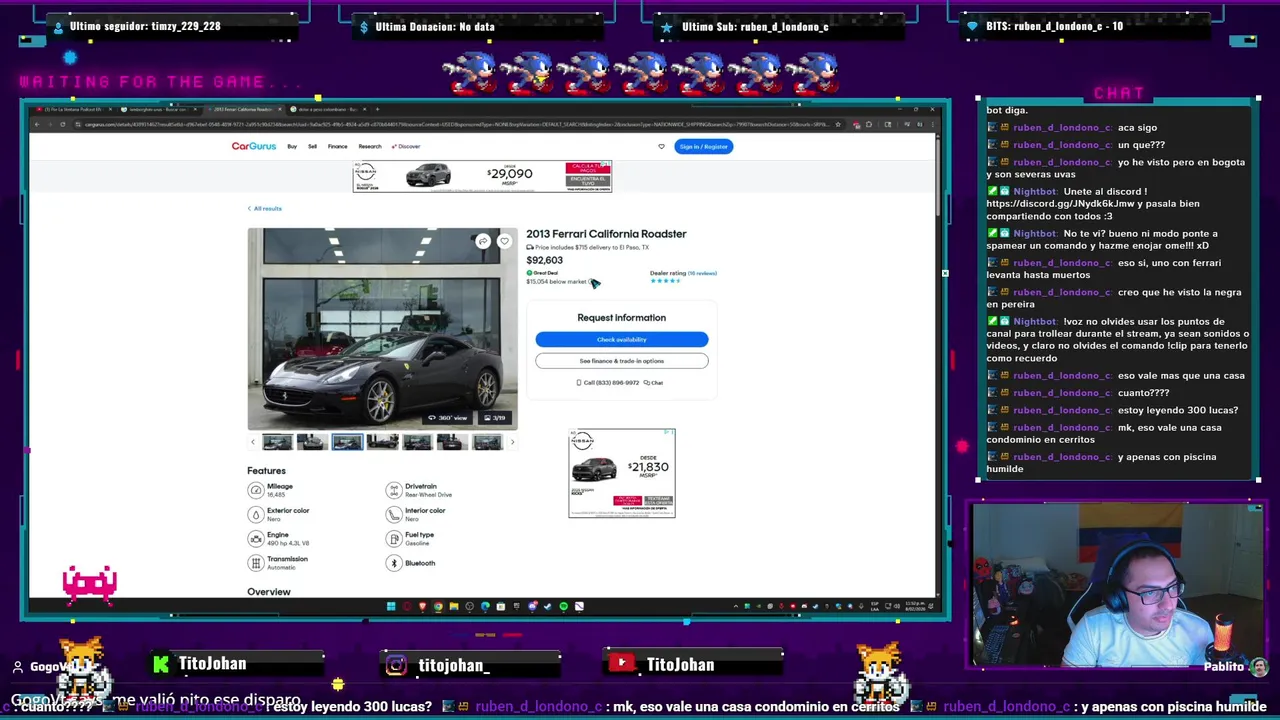The width and height of the screenshot is (1280, 720).
Task: Click the CarGurus logo
Action: 254,146
